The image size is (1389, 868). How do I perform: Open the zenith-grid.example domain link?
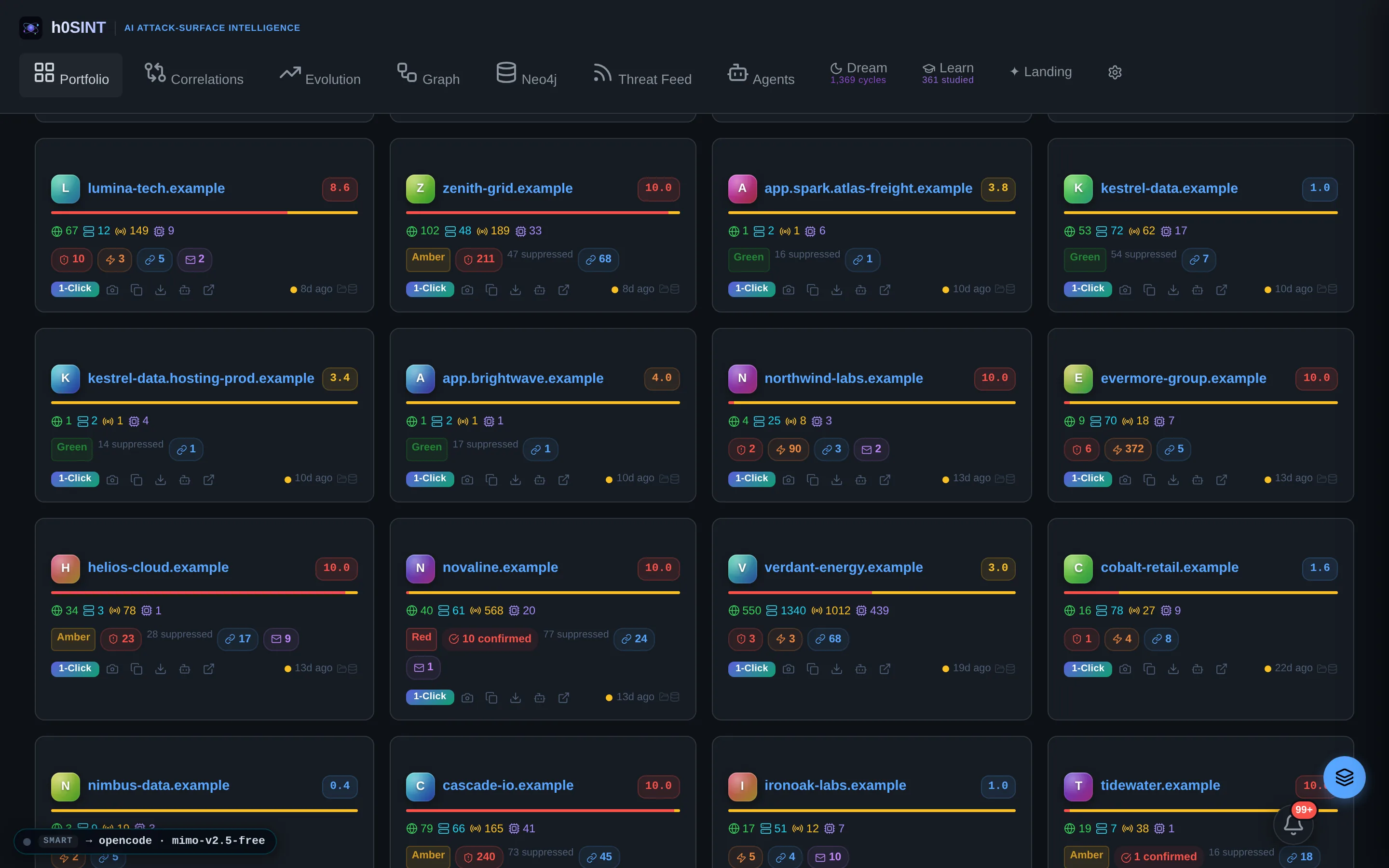point(507,188)
